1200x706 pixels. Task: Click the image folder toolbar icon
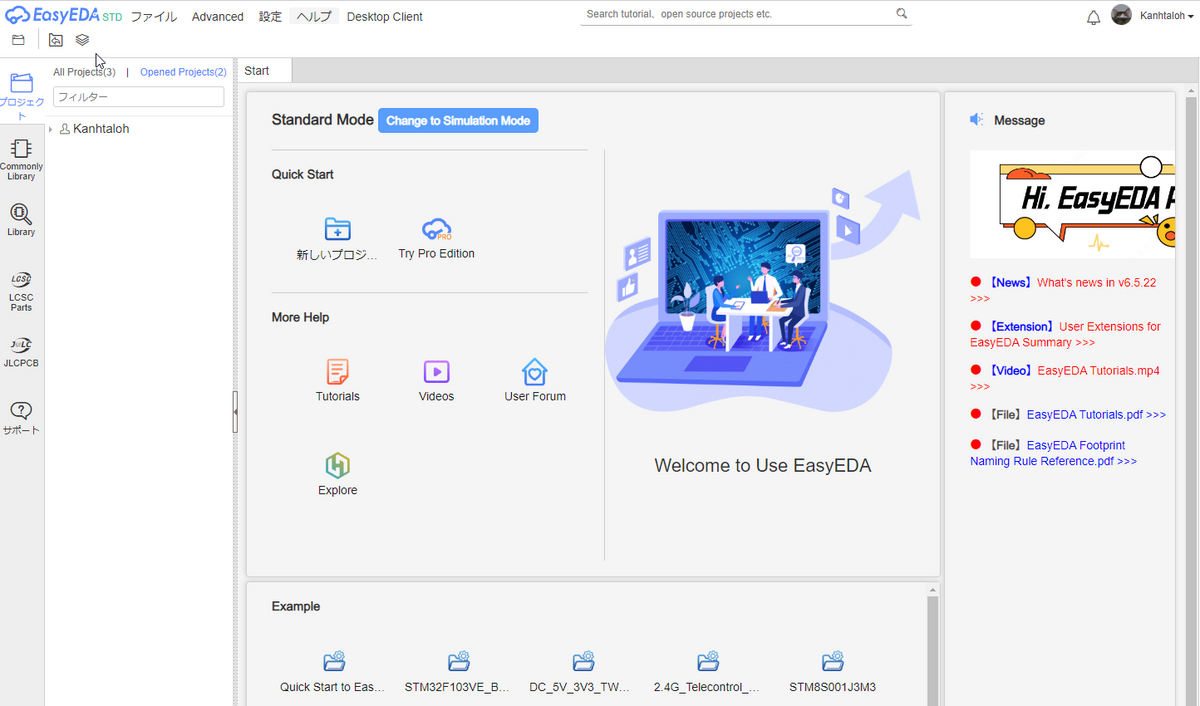(x=56, y=40)
